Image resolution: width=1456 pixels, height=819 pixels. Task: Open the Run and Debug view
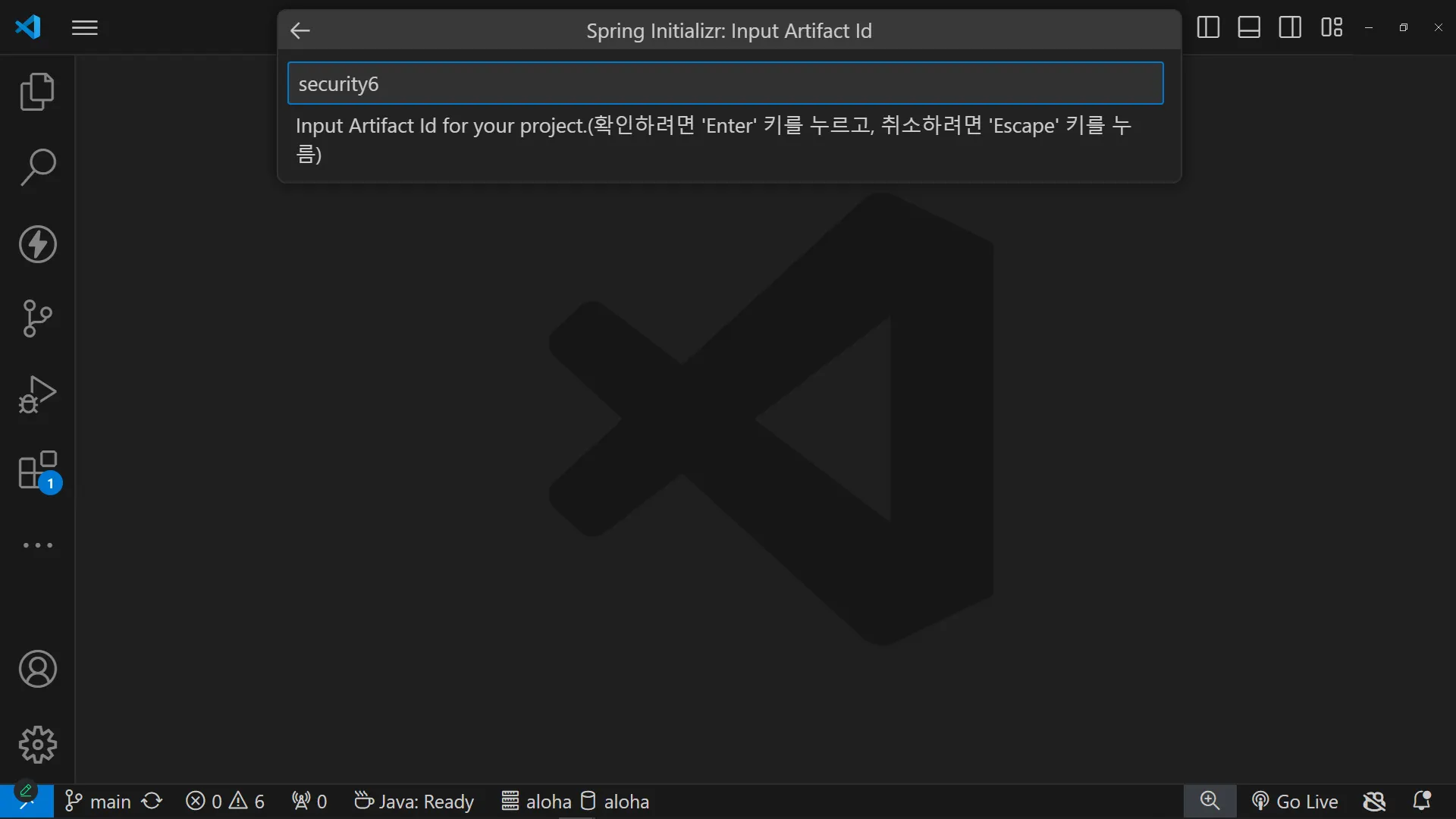37,394
